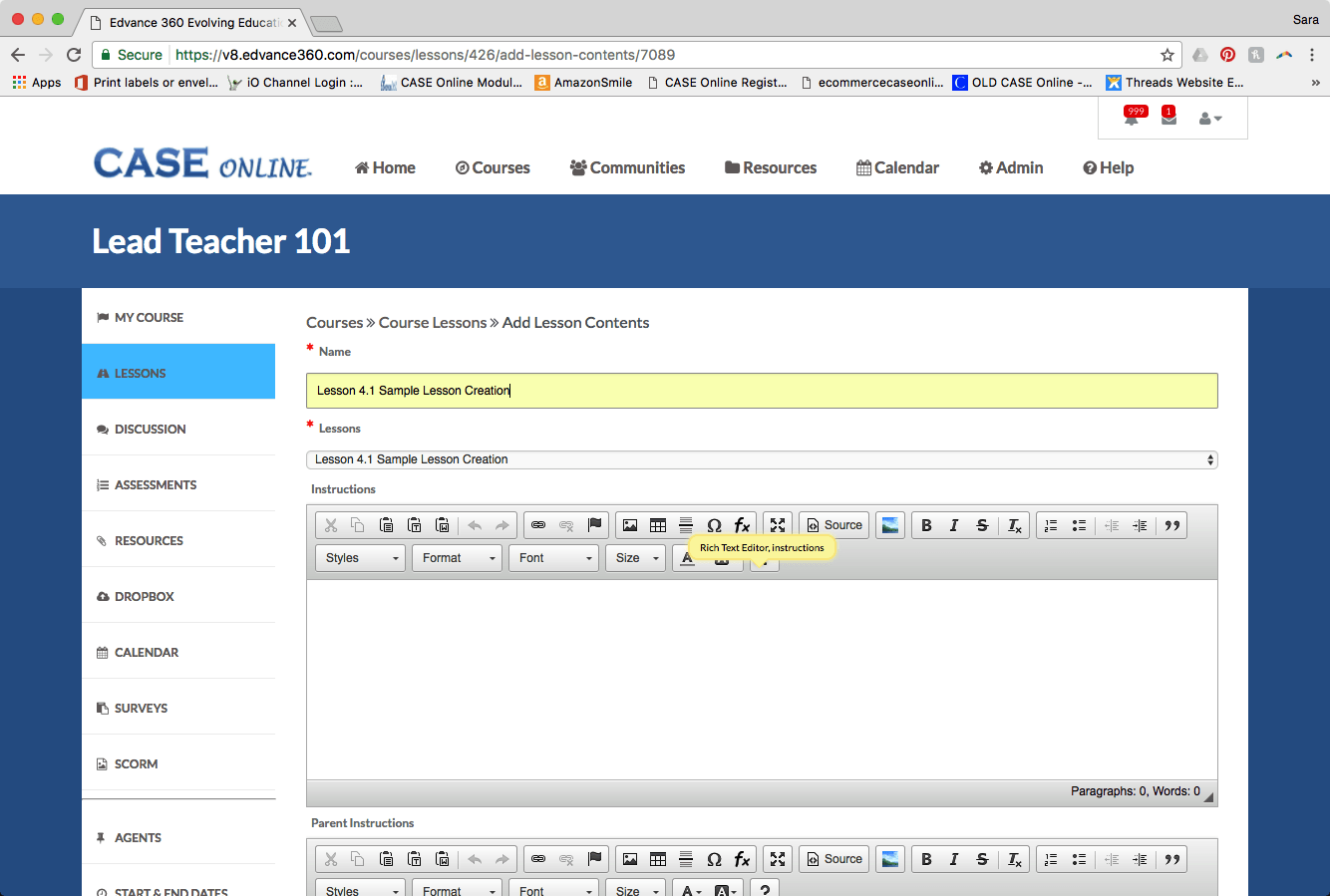Click math formula fx icon in Instructions editor
Screen dimensions: 1330x896
[x=742, y=525]
